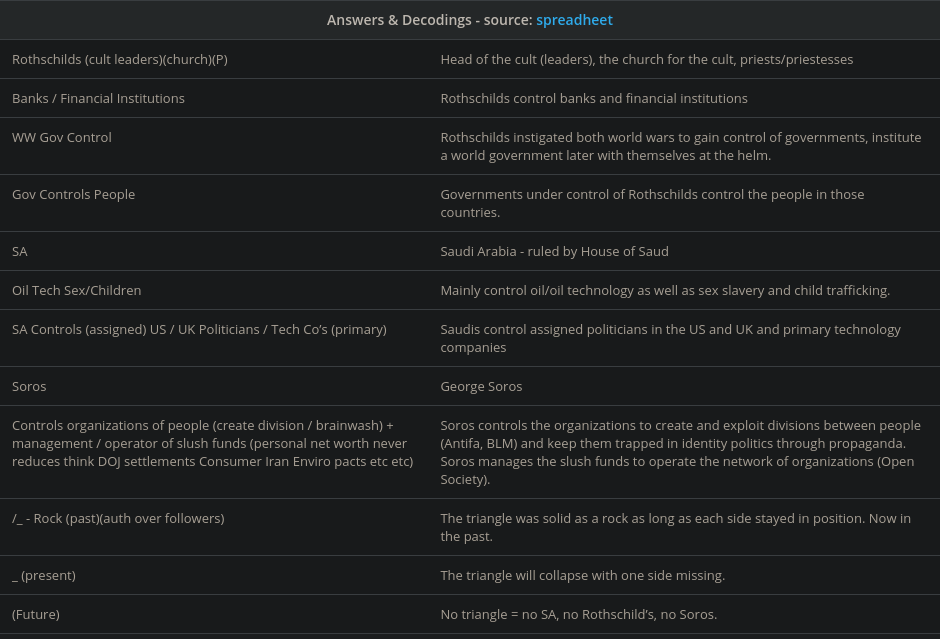
Task: Click the 'SA' abbreviation cell
Action: [20, 251]
